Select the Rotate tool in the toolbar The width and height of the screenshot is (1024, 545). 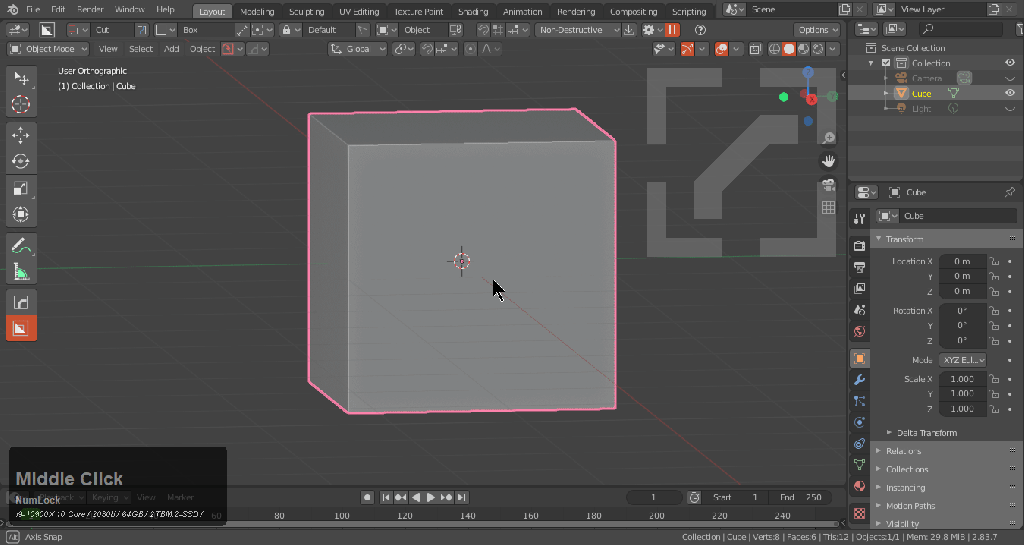click(20, 161)
